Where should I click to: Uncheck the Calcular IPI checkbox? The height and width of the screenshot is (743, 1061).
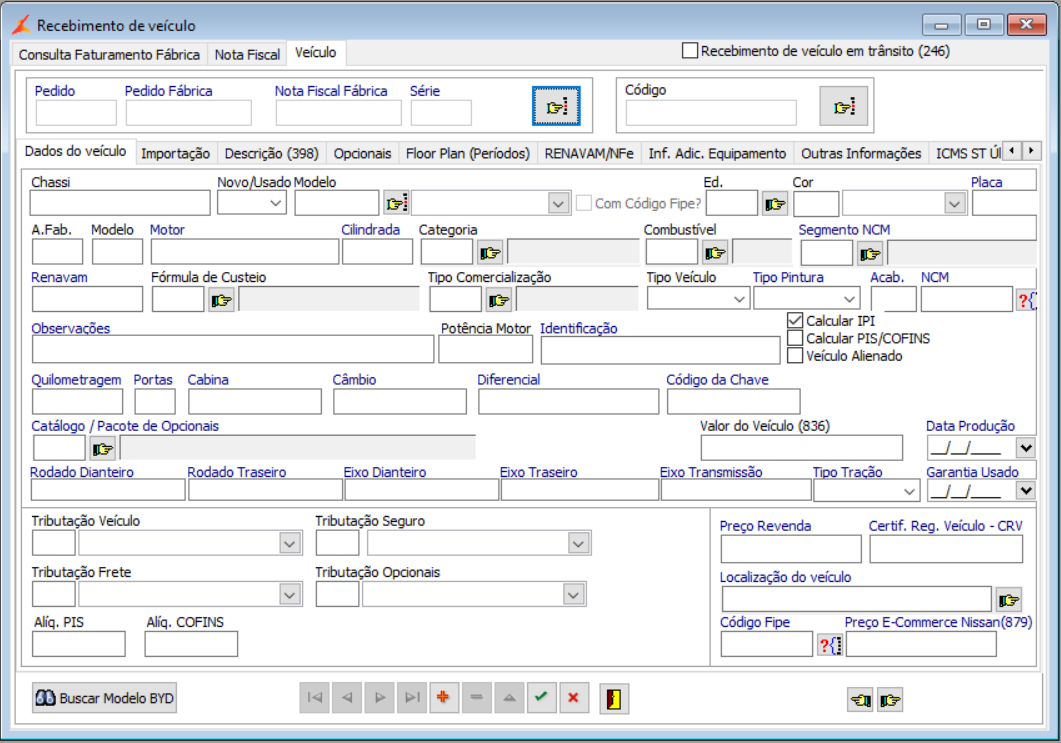795,321
